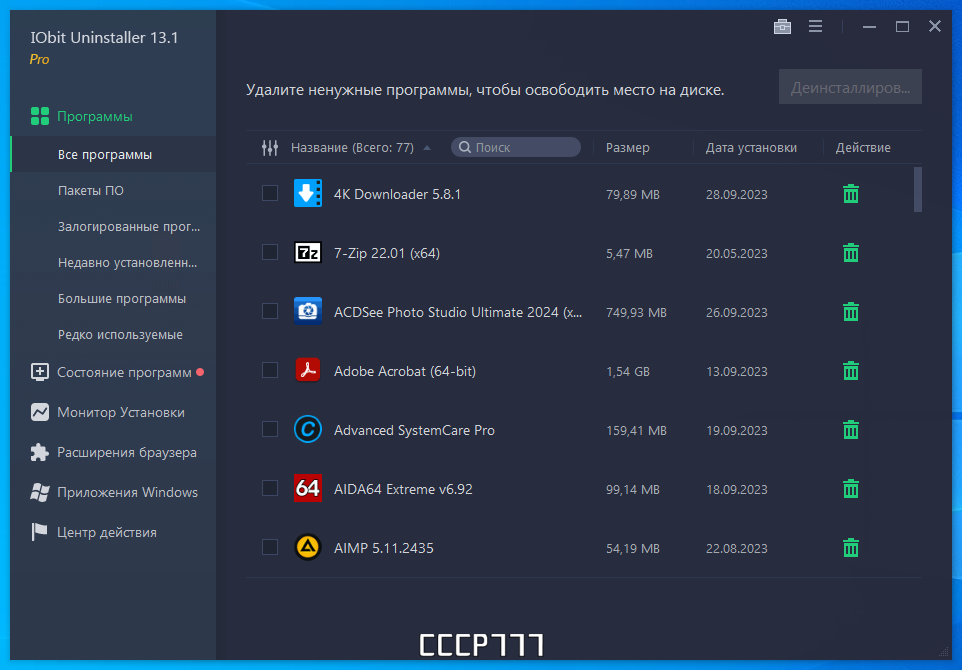Uninstall ACDSee Photo Studio via trash icon
The width and height of the screenshot is (962, 670).
coord(850,312)
